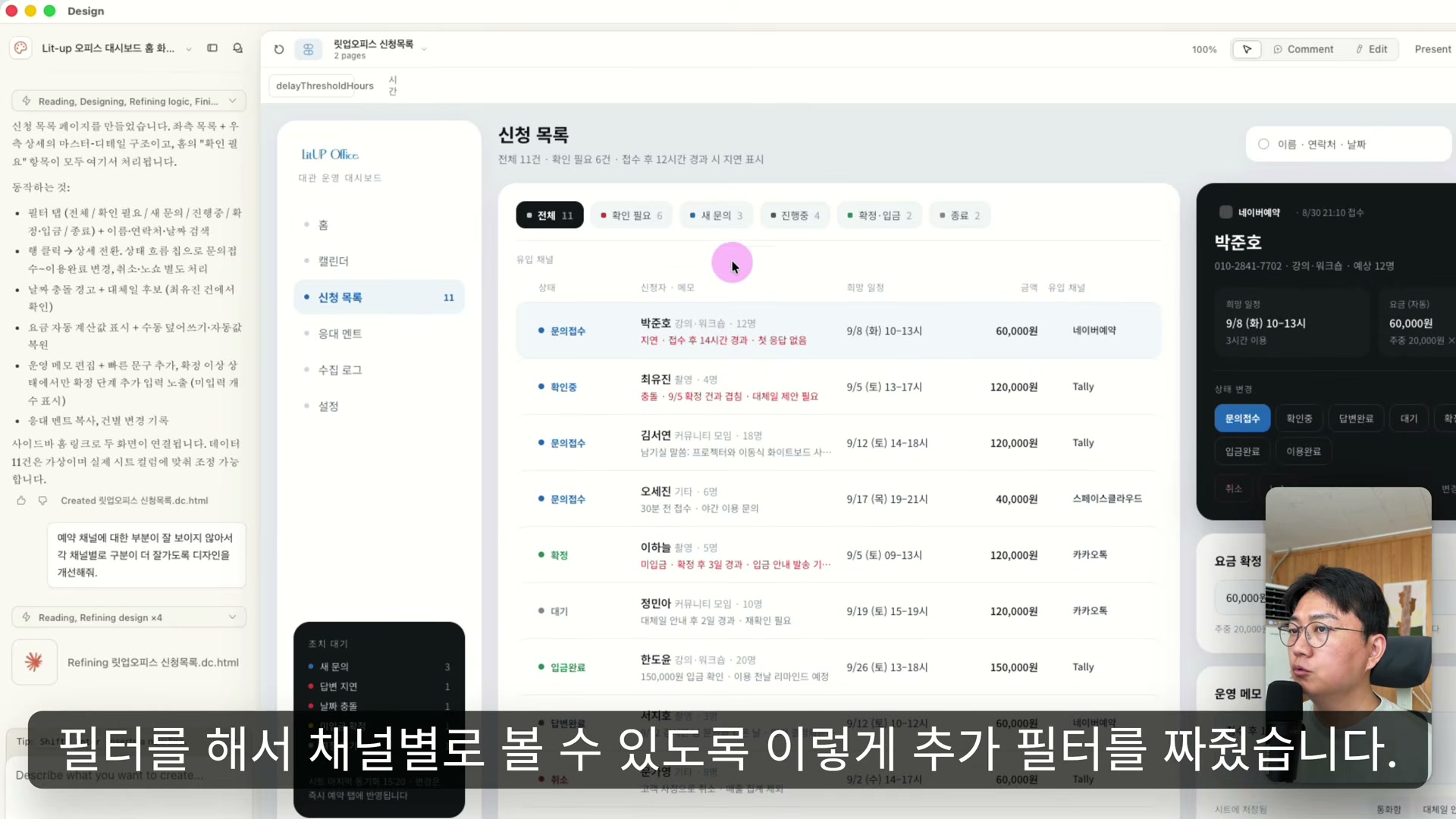Select the 종료 2 filter tab
The image size is (1456, 819).
click(x=959, y=215)
